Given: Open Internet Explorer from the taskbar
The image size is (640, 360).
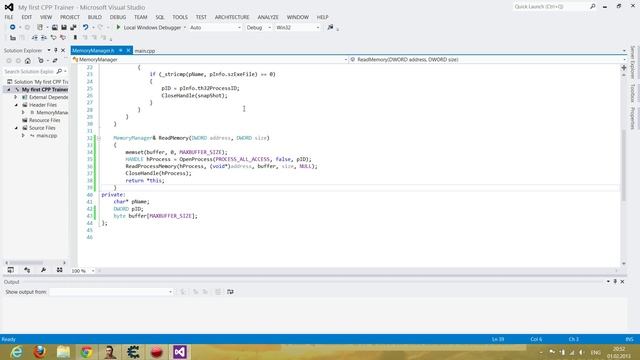Looking at the screenshot, I should pos(16,352).
